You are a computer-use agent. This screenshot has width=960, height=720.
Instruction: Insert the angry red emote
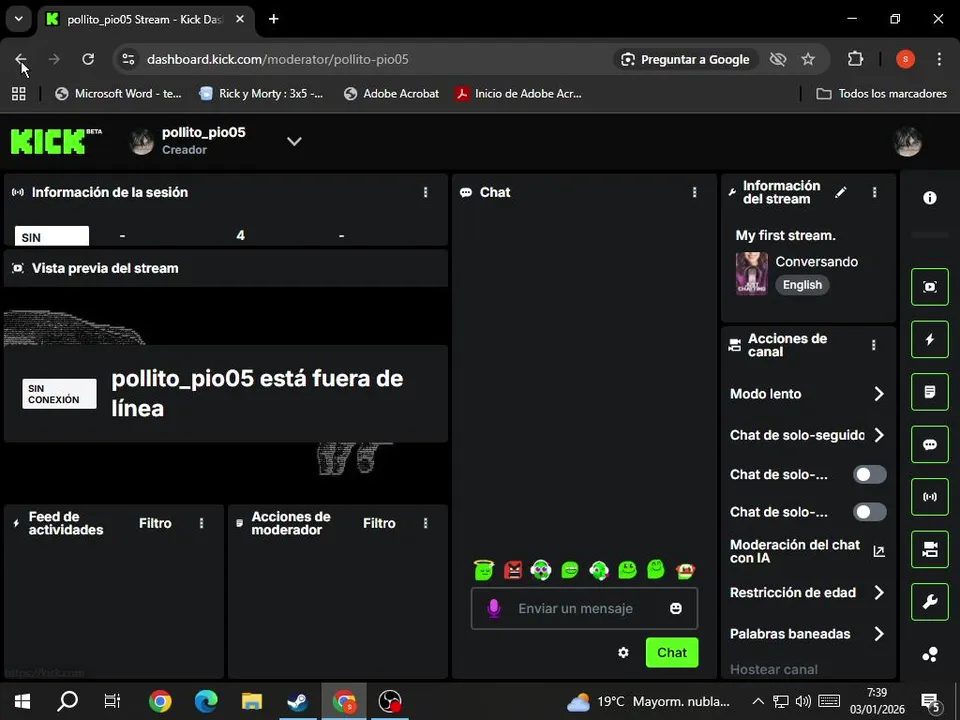point(512,570)
